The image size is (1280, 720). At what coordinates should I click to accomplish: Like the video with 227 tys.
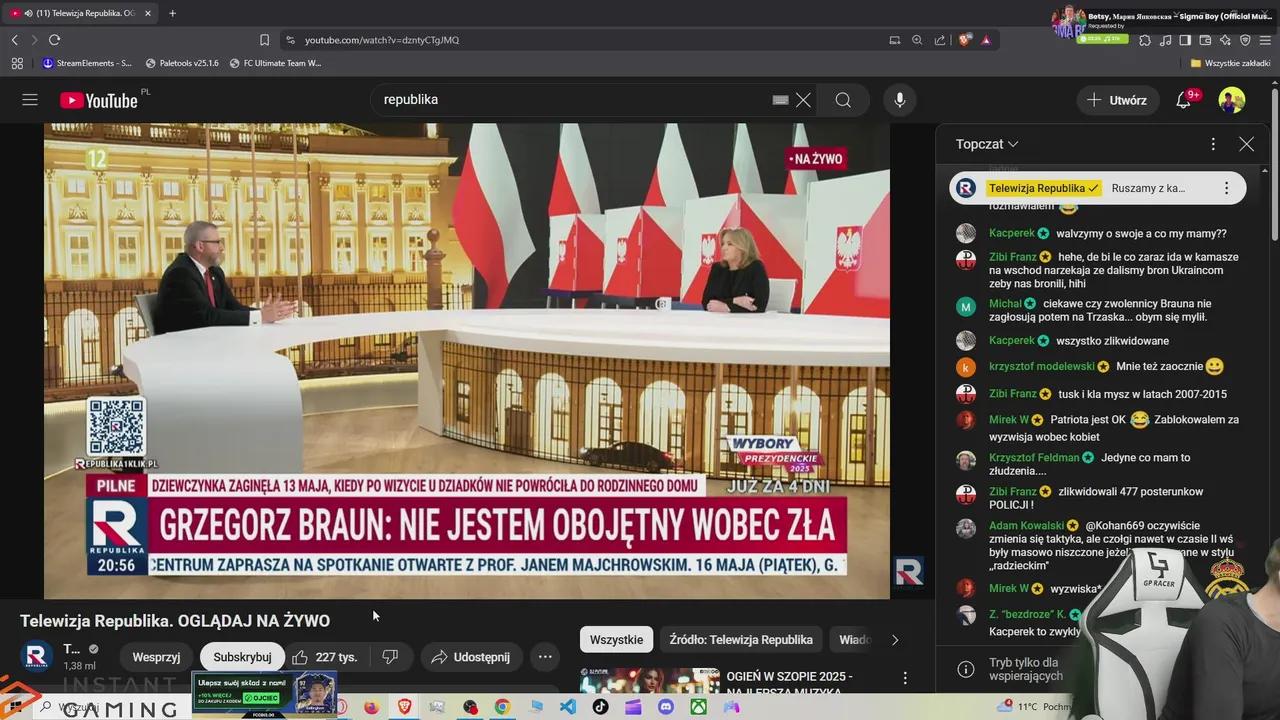tap(324, 657)
